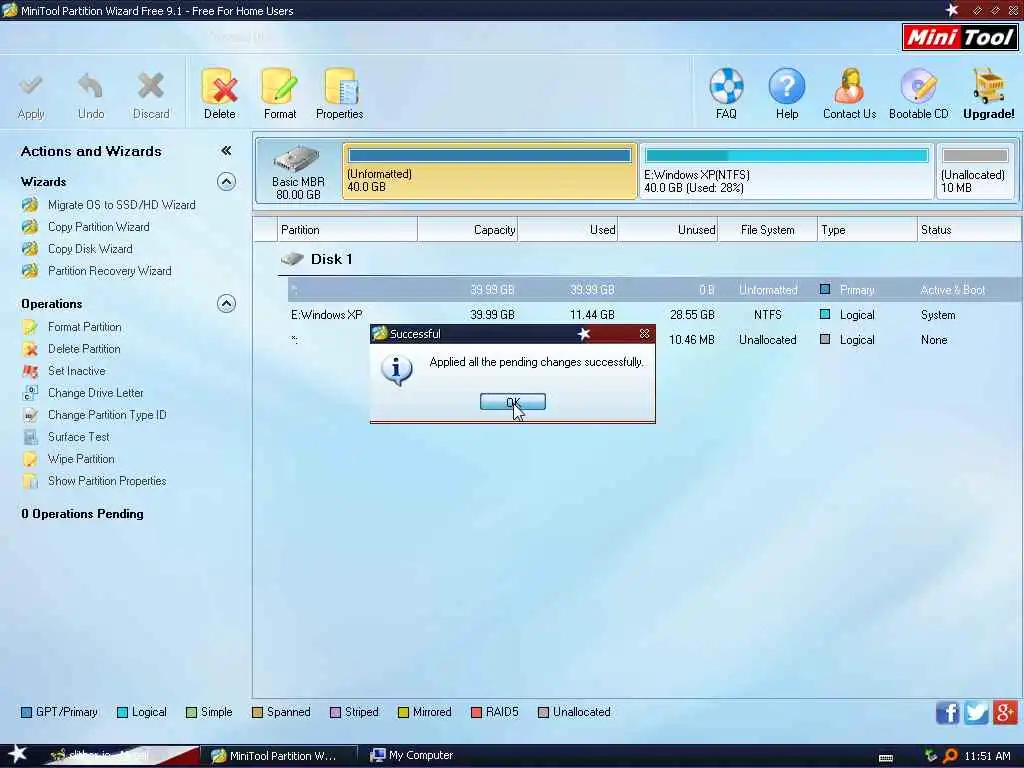1024x768 pixels.
Task: Open the Partition Recovery Wizard
Action: [110, 271]
